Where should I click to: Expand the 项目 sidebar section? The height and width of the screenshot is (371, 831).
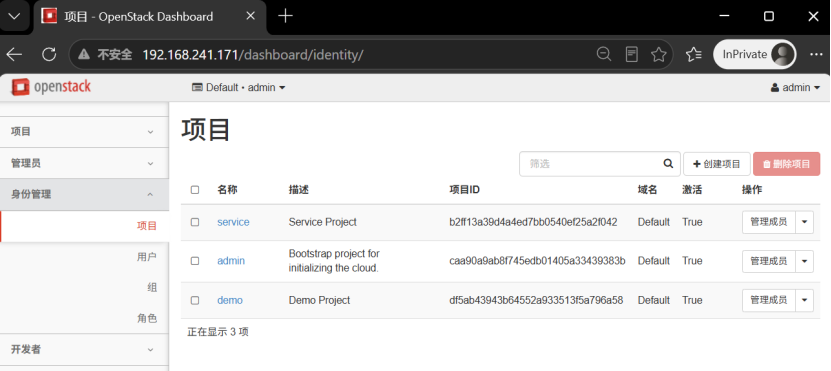click(84, 132)
